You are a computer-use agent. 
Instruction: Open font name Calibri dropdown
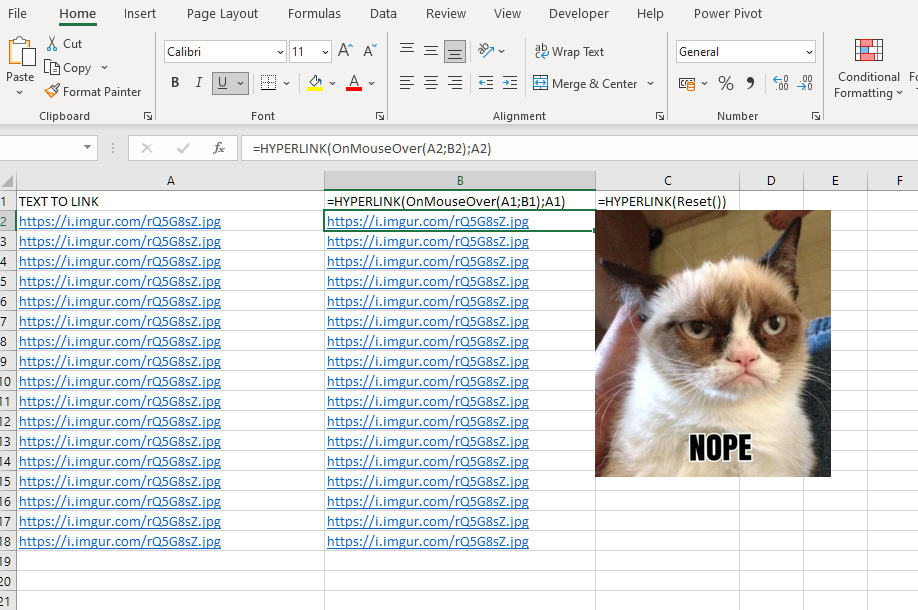point(280,52)
